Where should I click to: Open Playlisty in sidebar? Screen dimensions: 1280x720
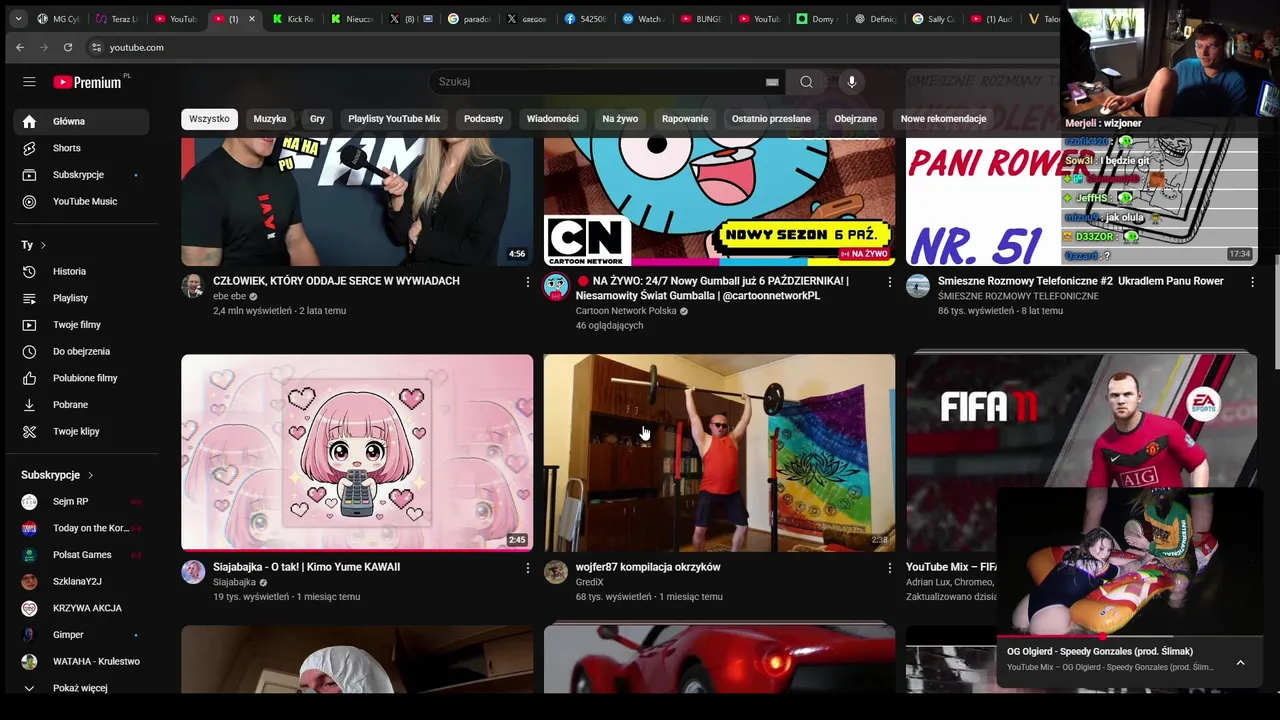point(81,298)
